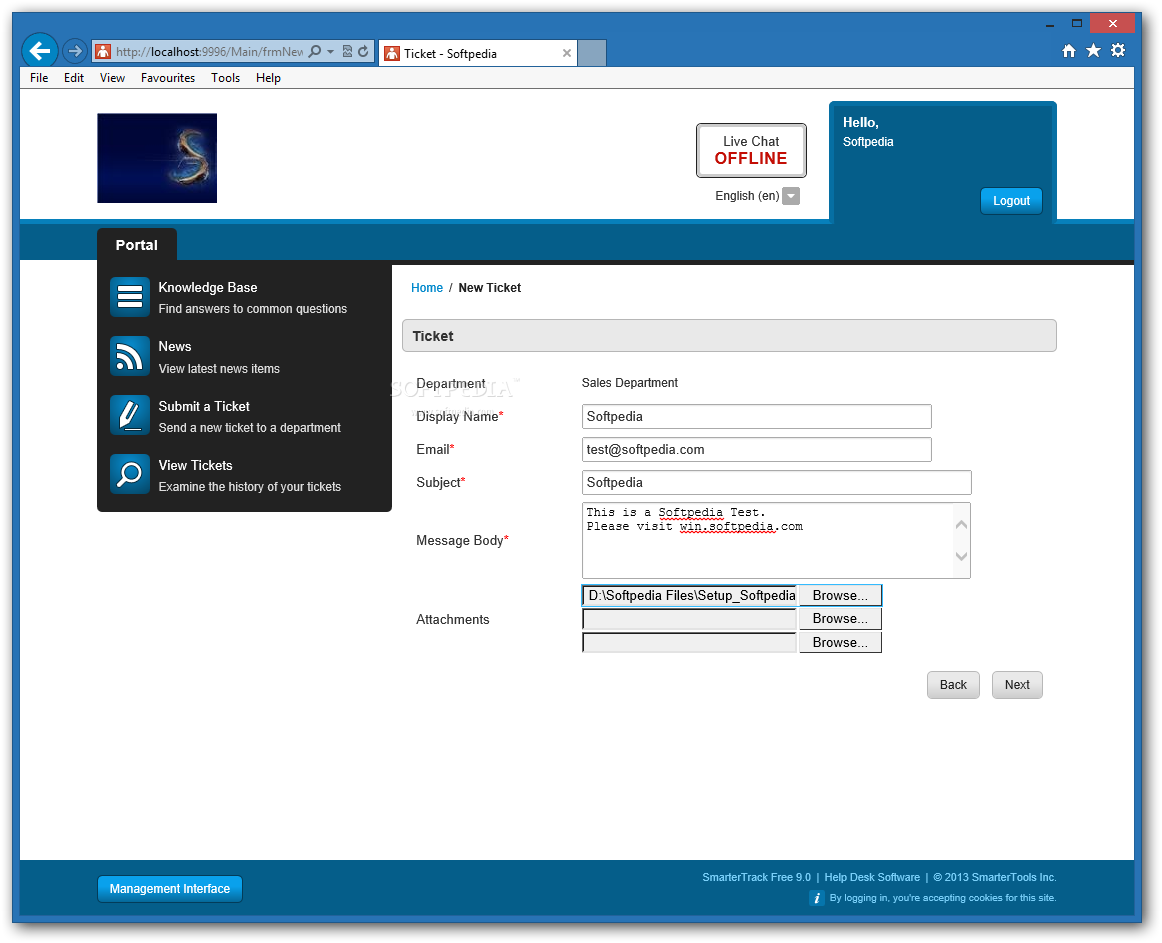Click the Management Interface button
The image size is (1162, 943).
pyautogui.click(x=170, y=889)
